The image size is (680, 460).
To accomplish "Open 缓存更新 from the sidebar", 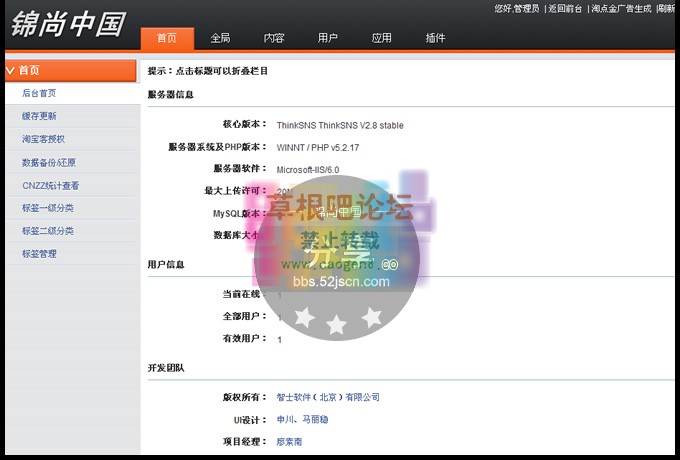I will coord(39,116).
